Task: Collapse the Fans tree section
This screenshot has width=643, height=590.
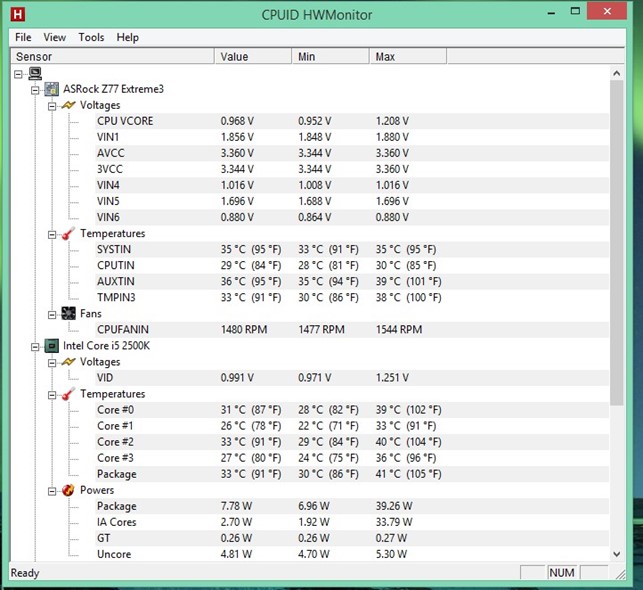Action: point(51,314)
